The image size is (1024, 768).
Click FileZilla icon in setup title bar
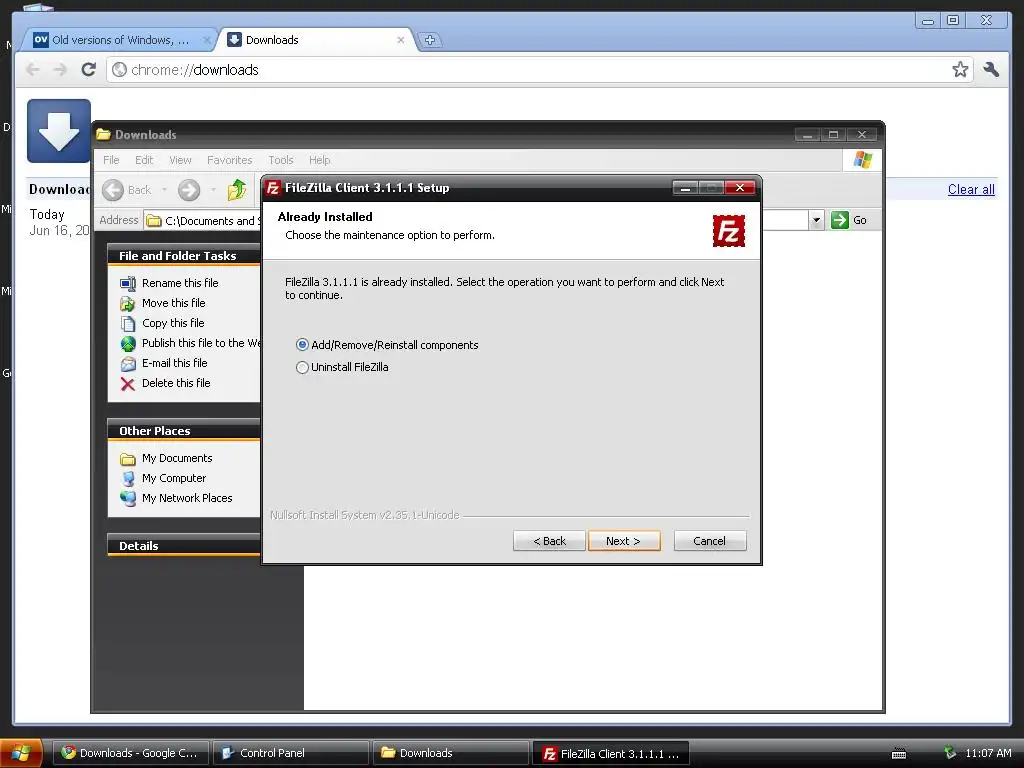273,188
